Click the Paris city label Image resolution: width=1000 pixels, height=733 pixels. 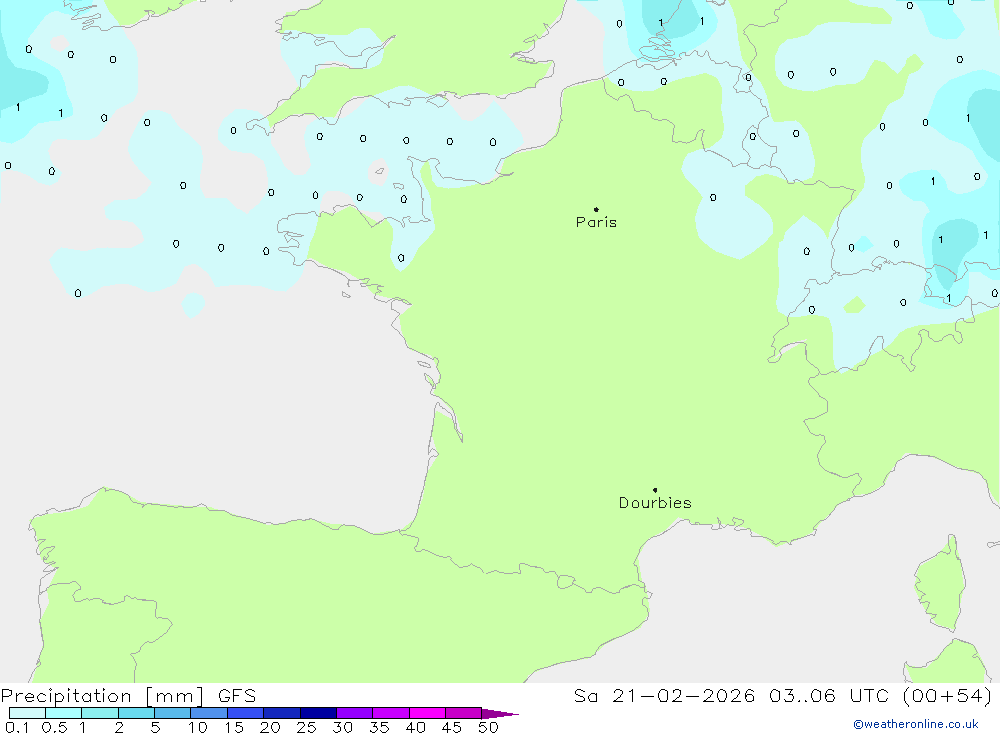click(x=596, y=222)
